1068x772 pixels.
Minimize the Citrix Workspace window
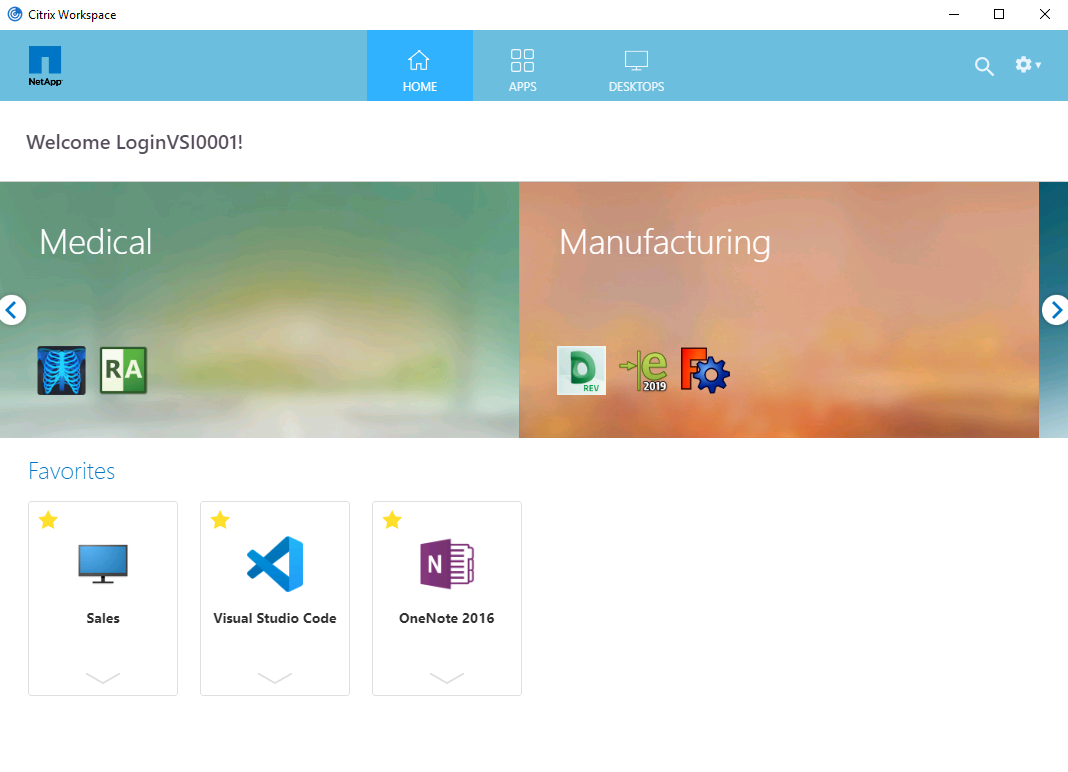coord(954,14)
